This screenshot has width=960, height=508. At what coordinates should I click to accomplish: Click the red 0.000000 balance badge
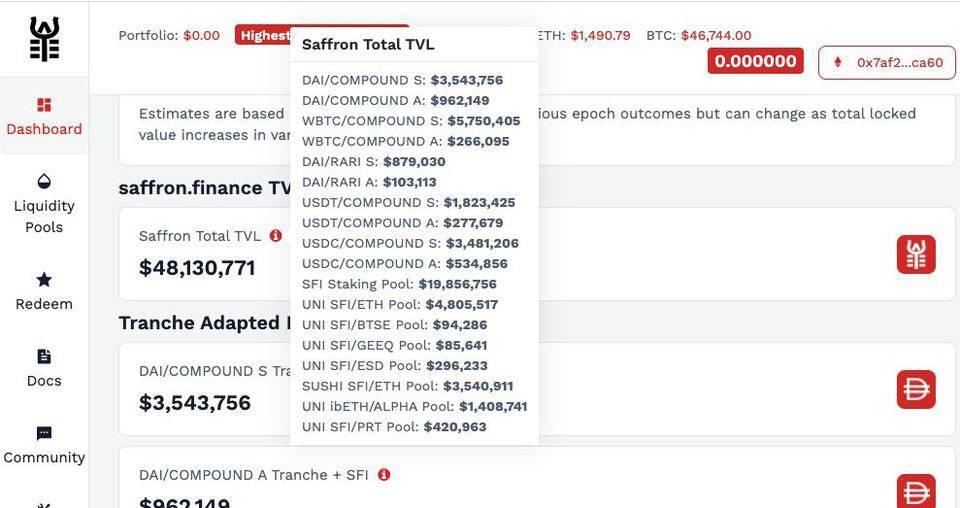tap(755, 61)
